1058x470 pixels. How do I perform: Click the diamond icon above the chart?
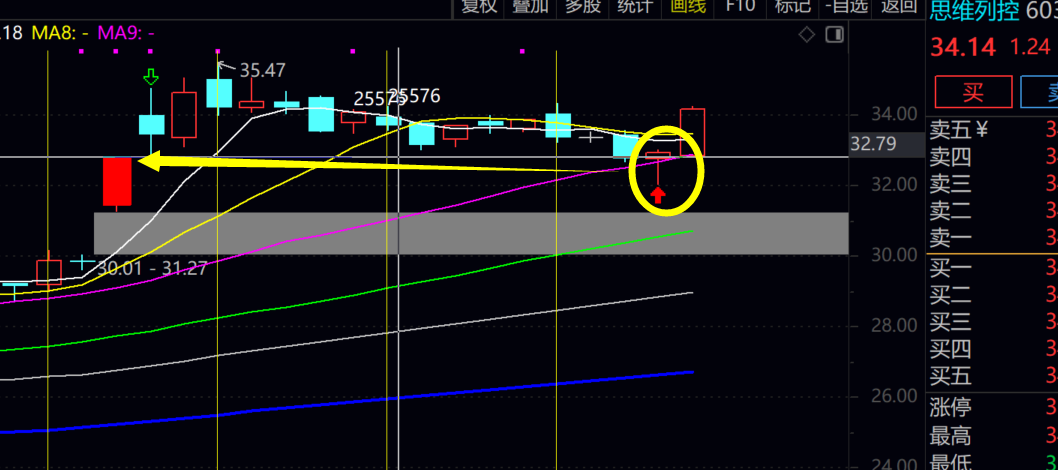[x=807, y=35]
